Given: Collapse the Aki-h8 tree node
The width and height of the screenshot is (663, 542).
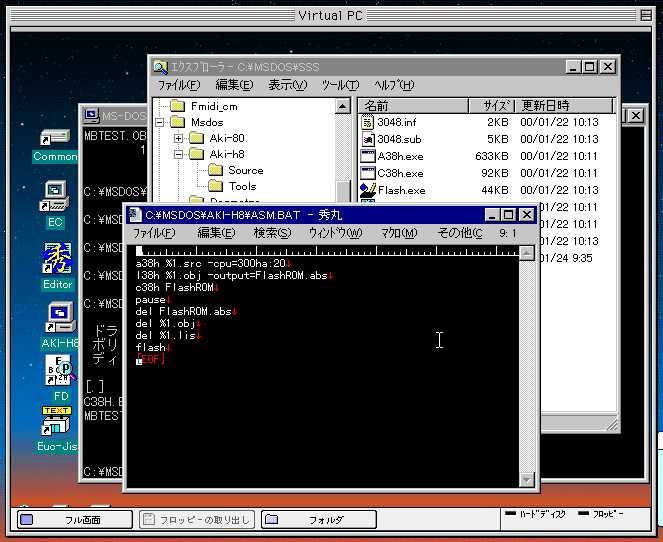Looking at the screenshot, I should 178,154.
